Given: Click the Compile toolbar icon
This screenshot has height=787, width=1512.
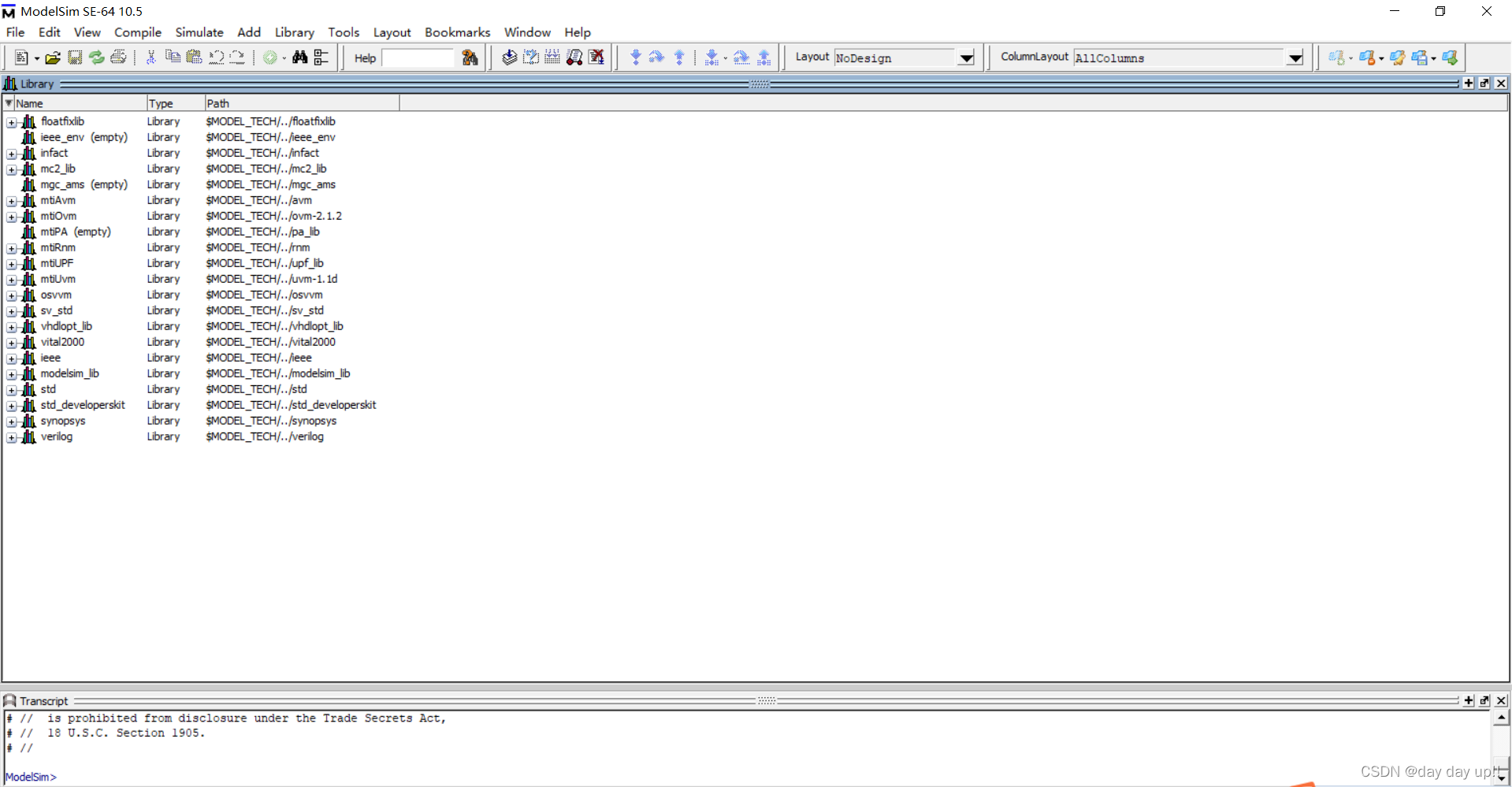Looking at the screenshot, I should coord(510,58).
